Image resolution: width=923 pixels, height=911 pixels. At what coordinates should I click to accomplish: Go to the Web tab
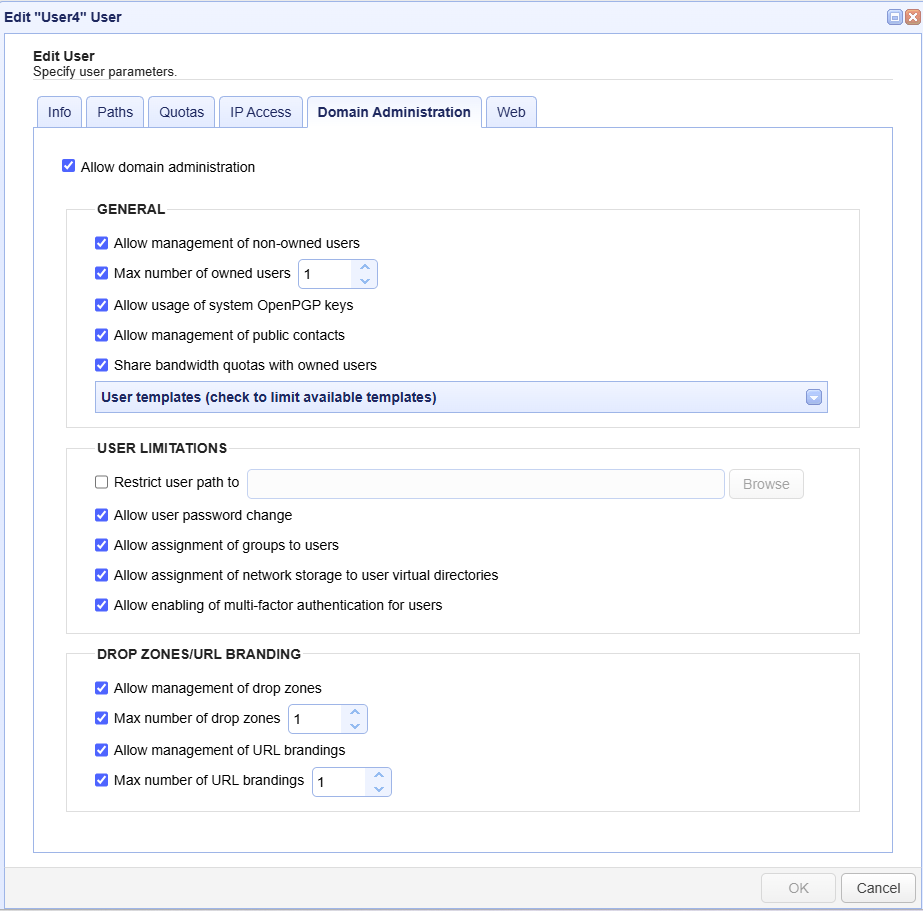[511, 112]
